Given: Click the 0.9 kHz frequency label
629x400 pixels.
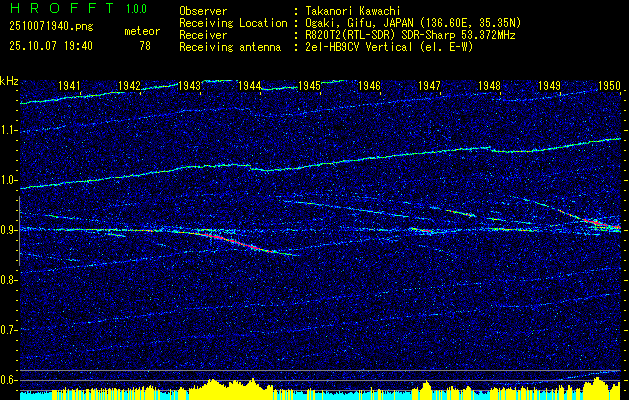Looking at the screenshot, I should pos(9,230).
